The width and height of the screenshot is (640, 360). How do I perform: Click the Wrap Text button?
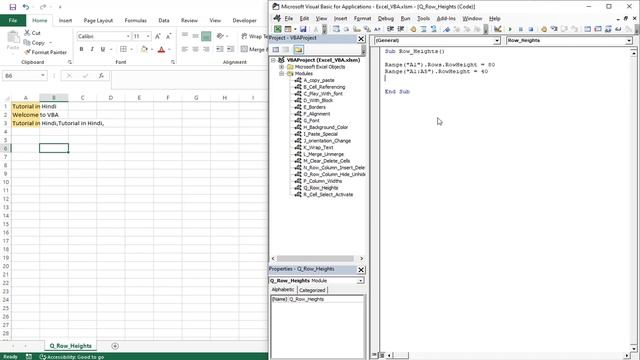[253, 36]
